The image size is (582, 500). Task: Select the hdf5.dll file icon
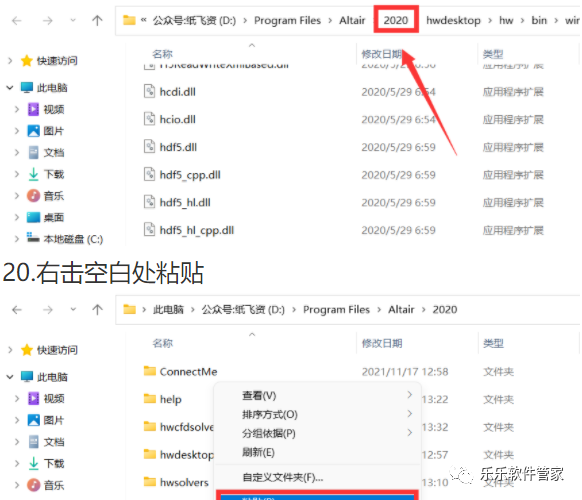coord(149,147)
